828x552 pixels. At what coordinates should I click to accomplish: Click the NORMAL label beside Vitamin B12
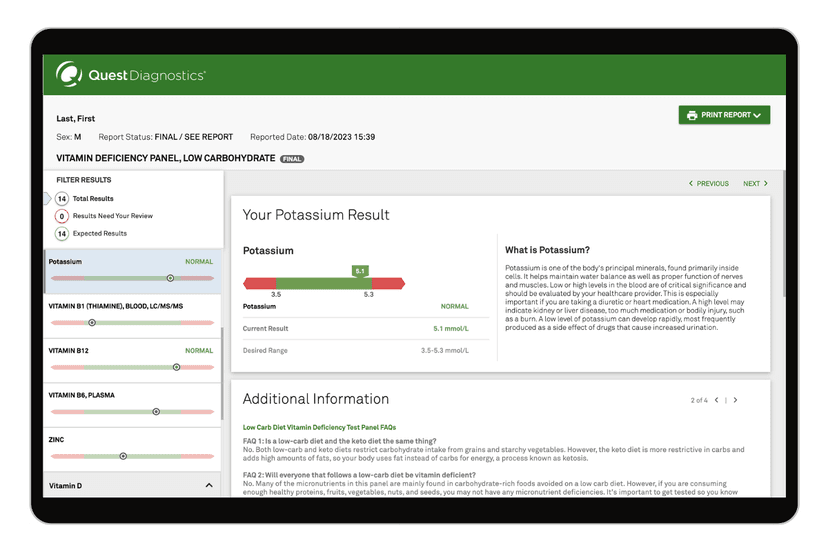(199, 351)
